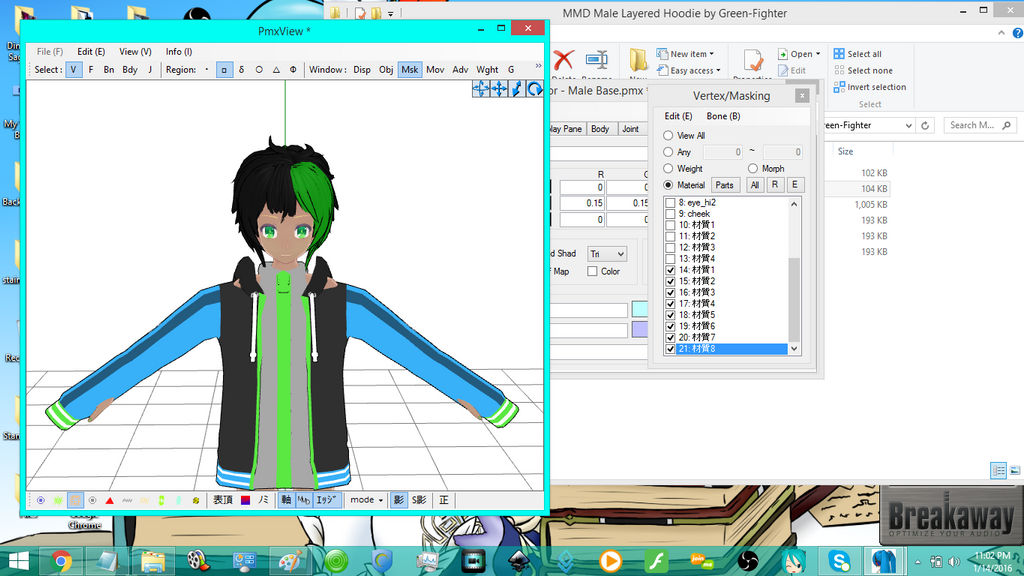
Task: Select the View All radio button
Action: coord(668,135)
